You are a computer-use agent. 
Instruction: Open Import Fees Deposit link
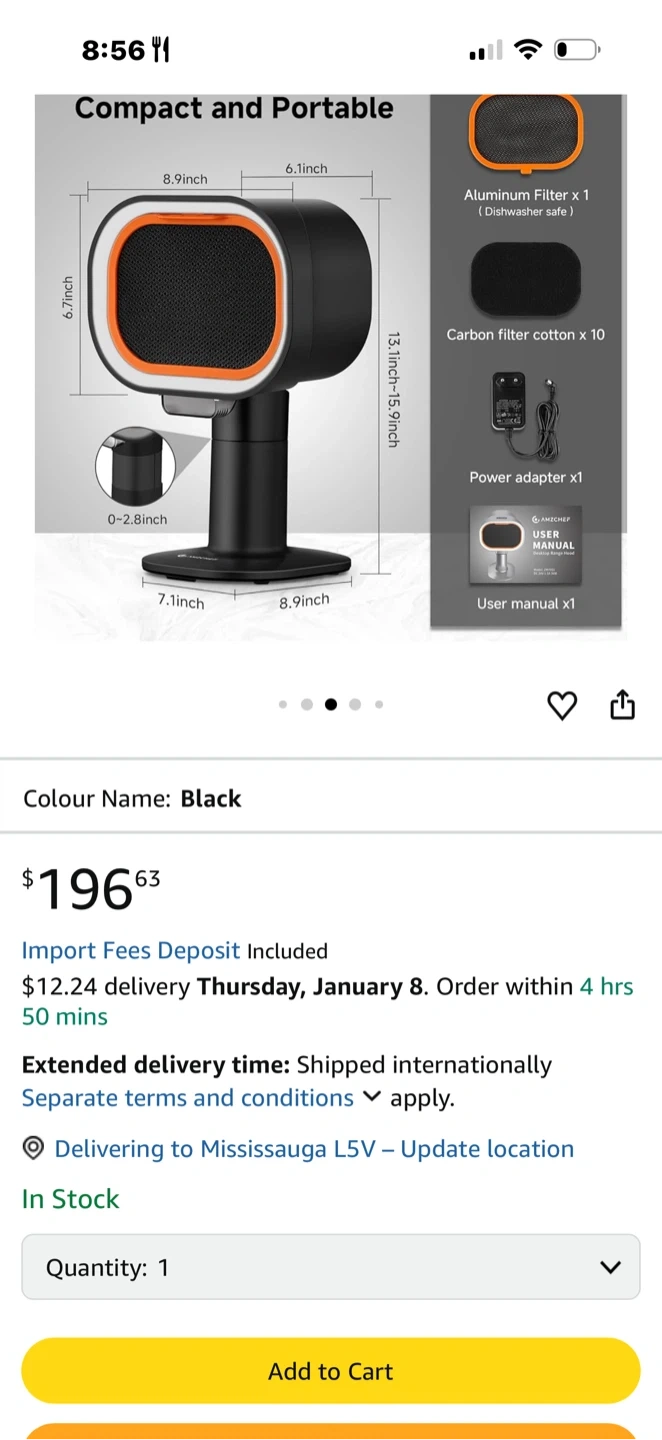[x=131, y=950]
